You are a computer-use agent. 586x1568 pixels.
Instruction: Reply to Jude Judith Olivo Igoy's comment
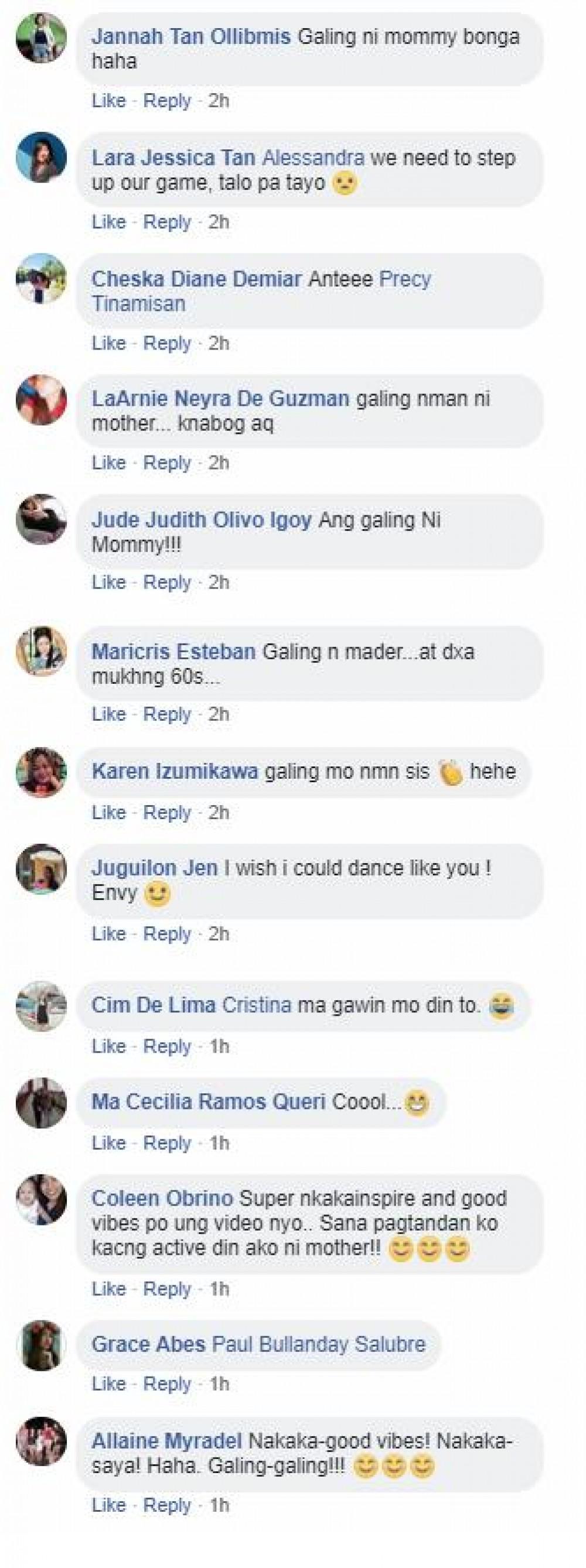point(167,583)
